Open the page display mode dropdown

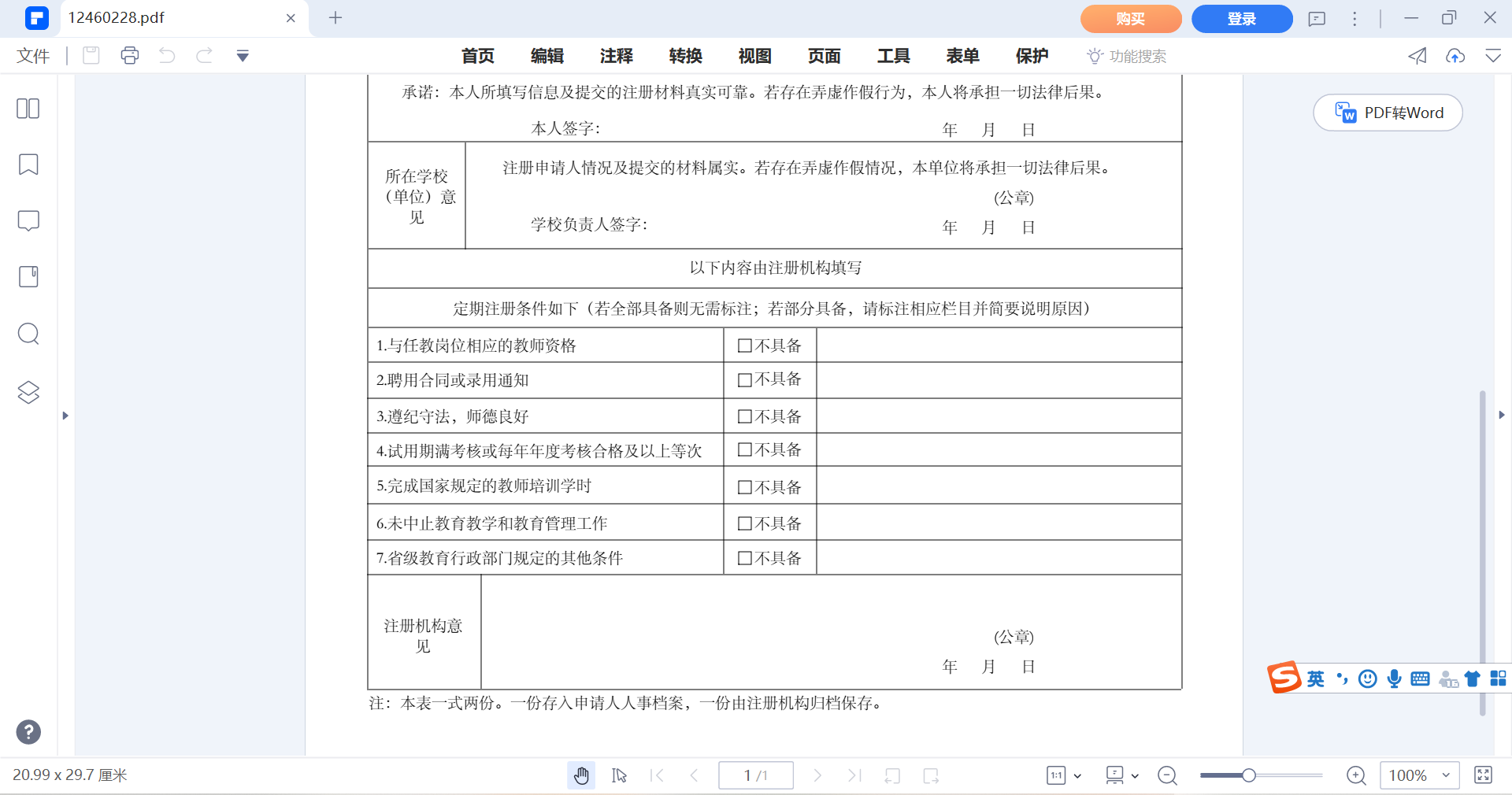coord(1134,775)
